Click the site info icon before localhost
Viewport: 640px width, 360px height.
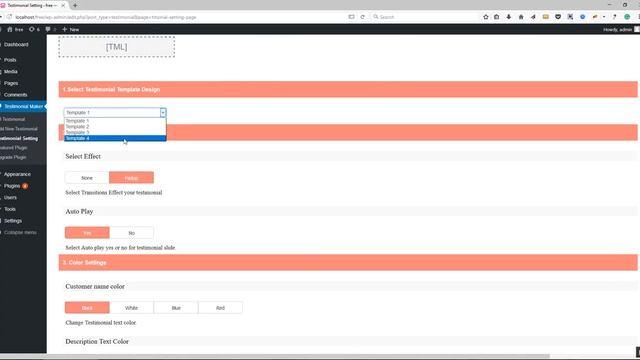(x=9, y=17)
